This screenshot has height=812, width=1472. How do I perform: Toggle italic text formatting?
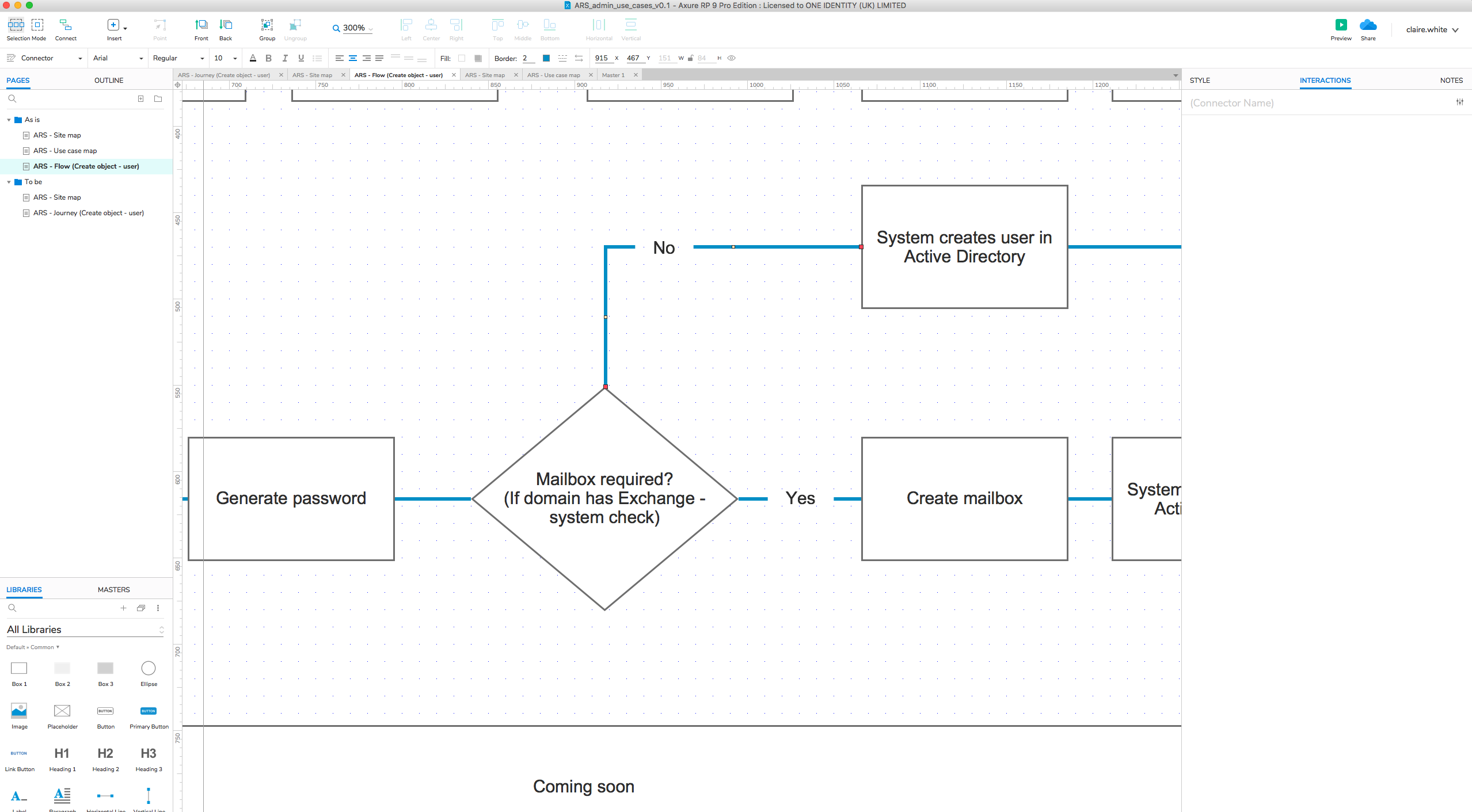point(284,58)
